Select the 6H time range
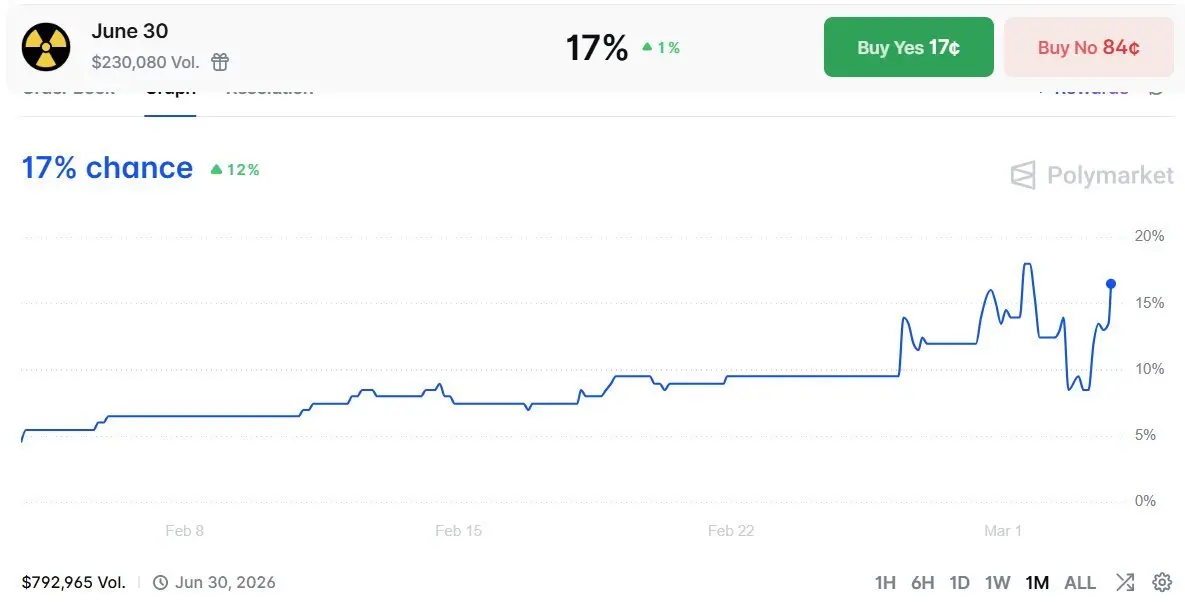The height and width of the screenshot is (610, 1185). click(922, 582)
